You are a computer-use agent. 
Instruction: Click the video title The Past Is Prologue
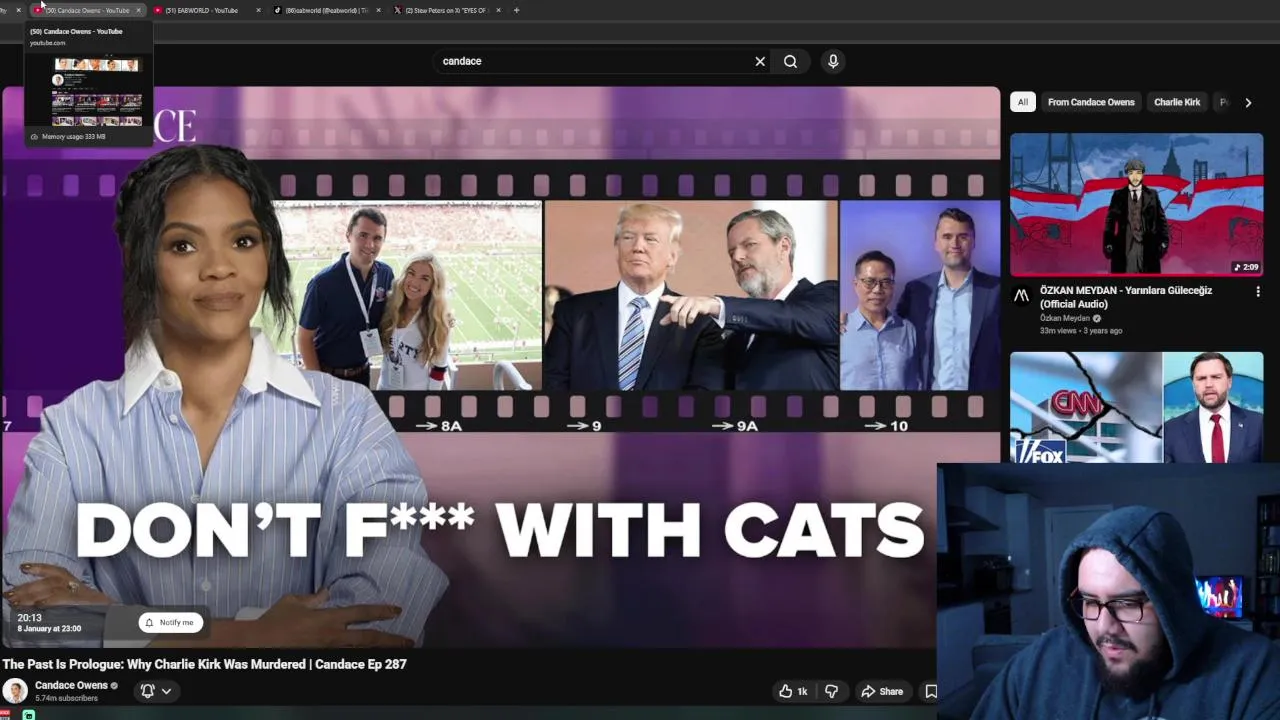pos(204,664)
